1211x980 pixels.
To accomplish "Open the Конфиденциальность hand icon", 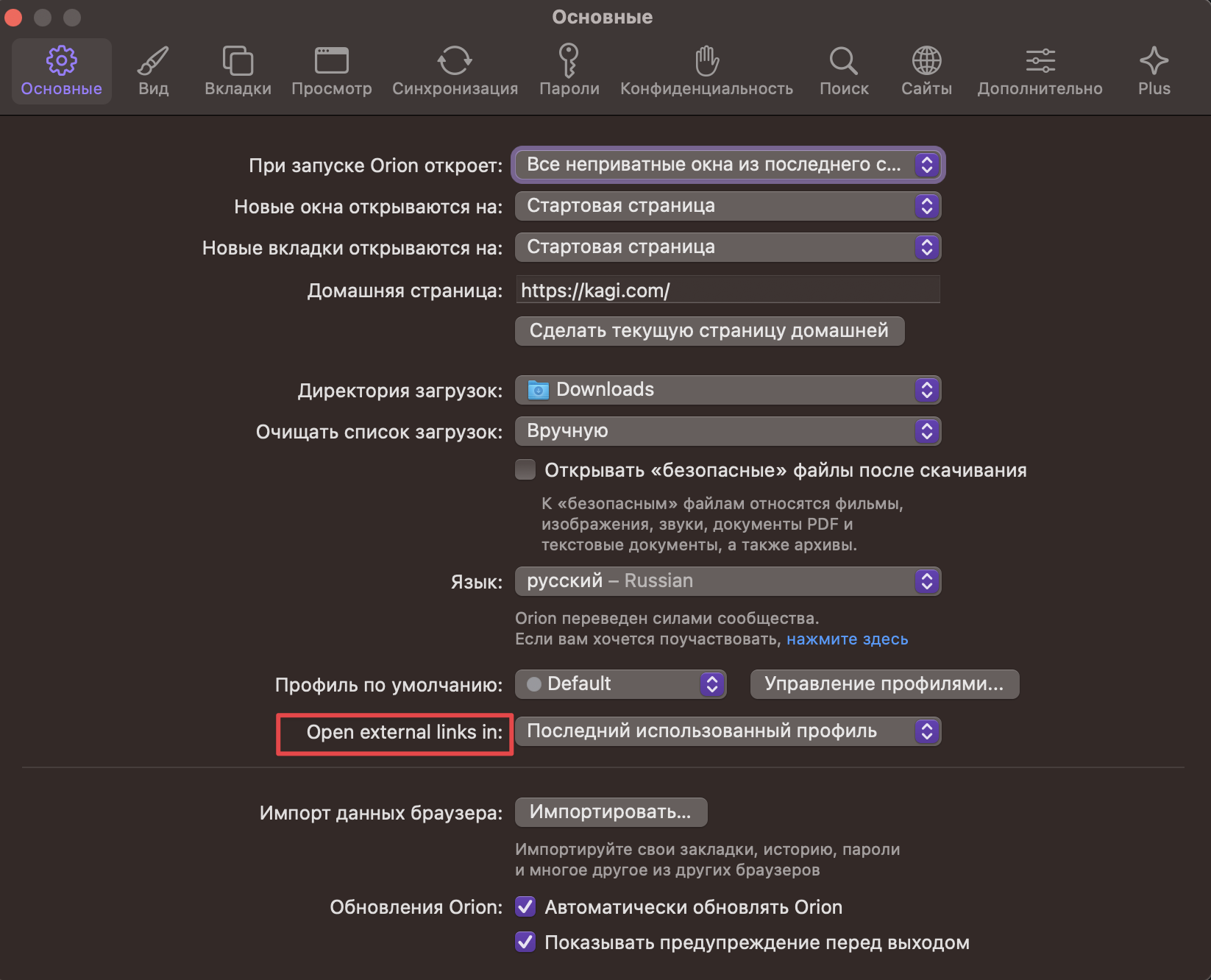I will point(706,61).
